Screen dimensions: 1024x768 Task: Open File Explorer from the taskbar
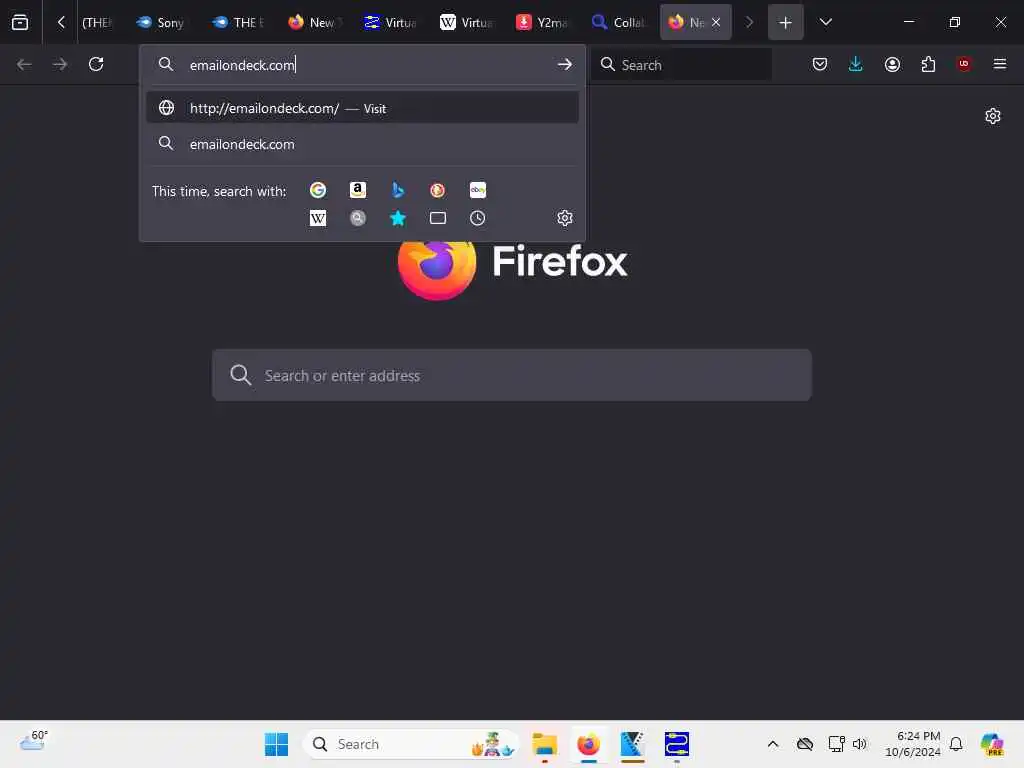click(x=544, y=744)
